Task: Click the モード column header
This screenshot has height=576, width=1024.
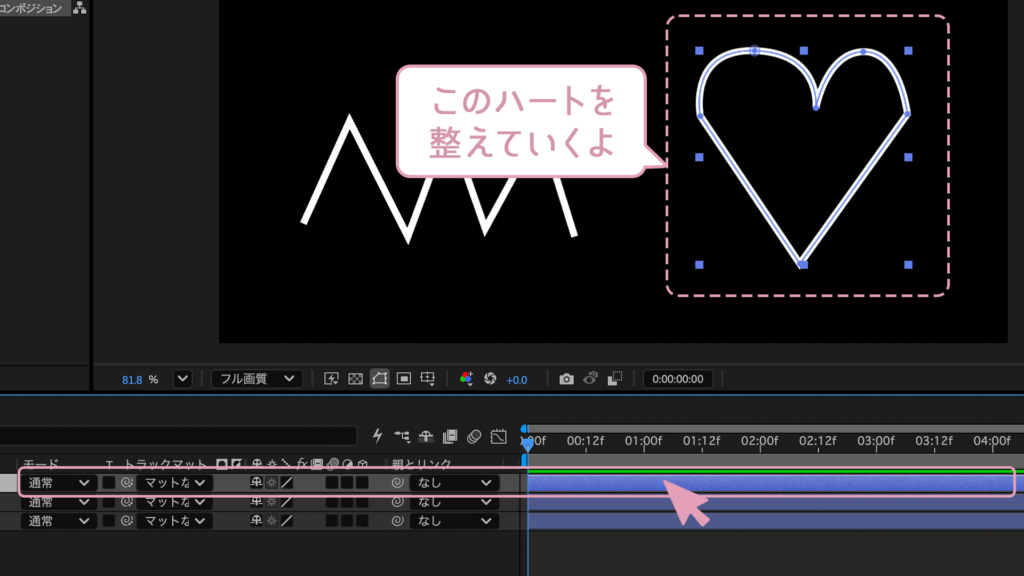Action: pos(40,464)
